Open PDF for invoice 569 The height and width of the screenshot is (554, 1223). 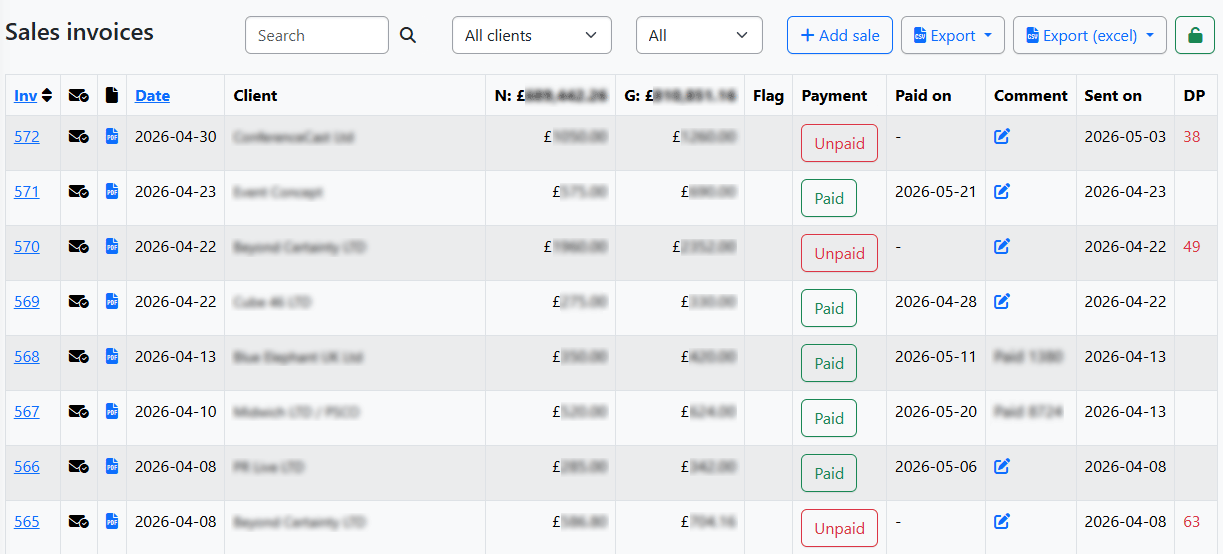tap(112, 301)
